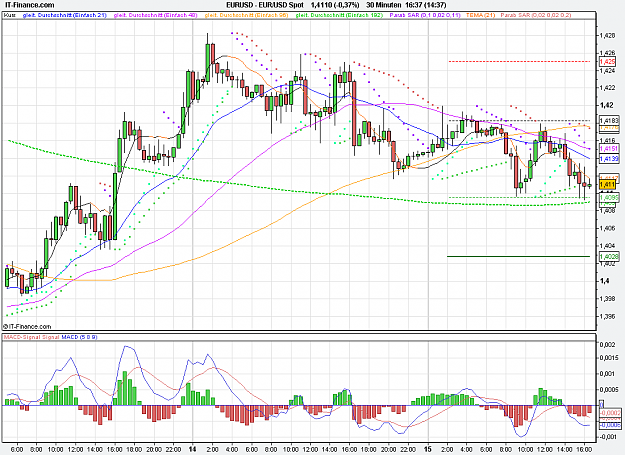The image size is (625, 455).
Task: Click the magenta 1,4151 price tag
Action: pyautogui.click(x=609, y=149)
